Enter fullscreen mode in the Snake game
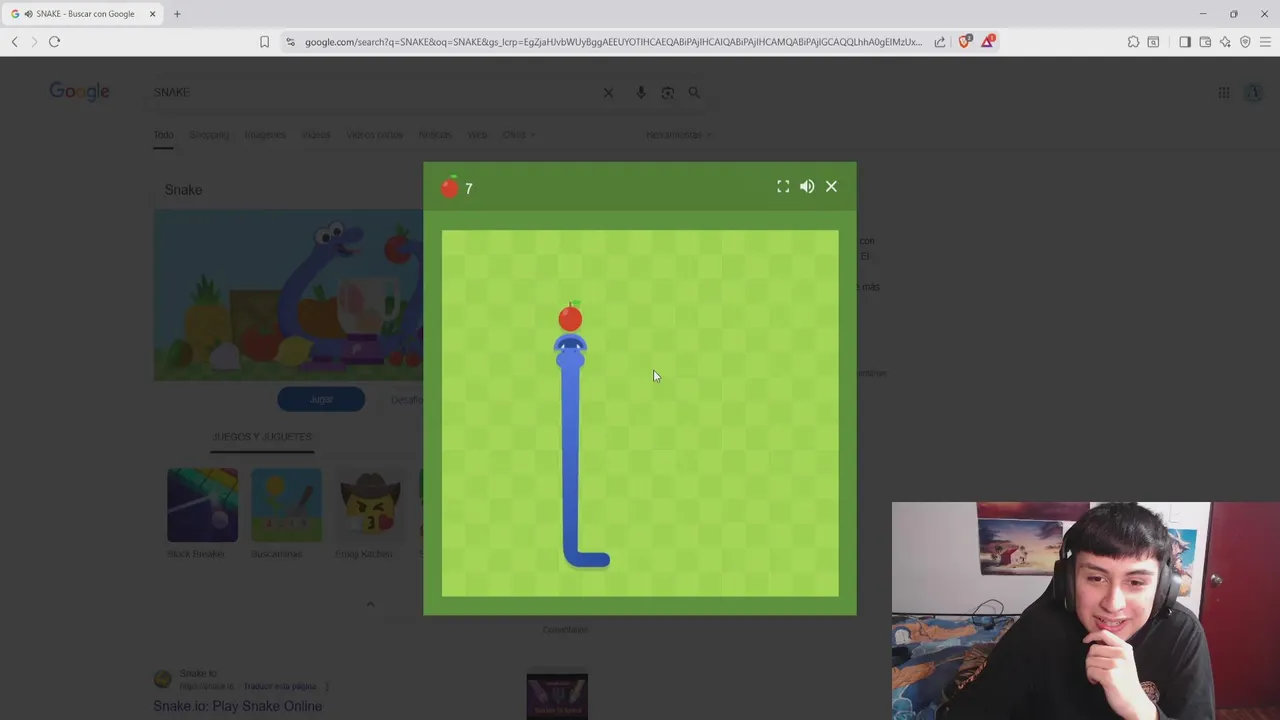 [x=783, y=187]
